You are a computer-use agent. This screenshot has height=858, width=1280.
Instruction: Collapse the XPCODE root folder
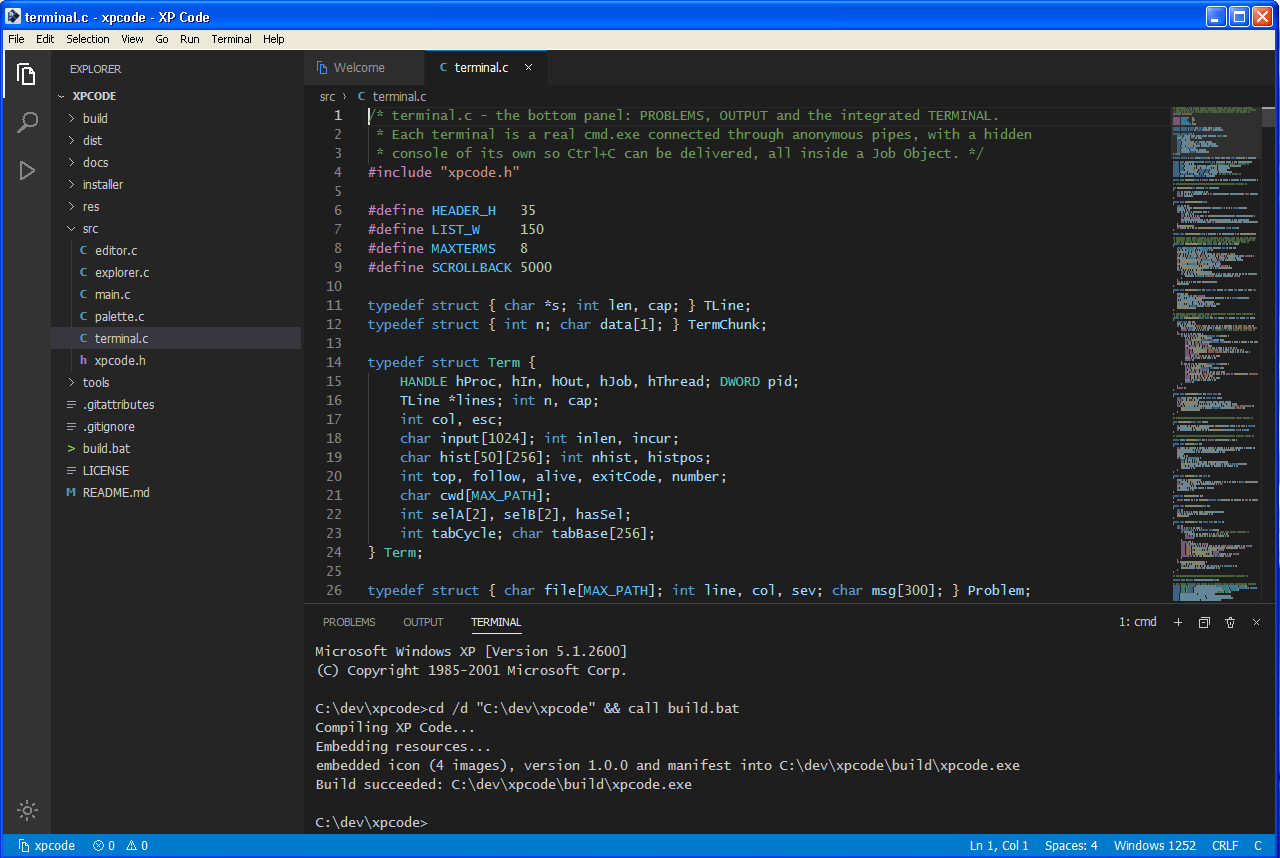pyautogui.click(x=62, y=96)
